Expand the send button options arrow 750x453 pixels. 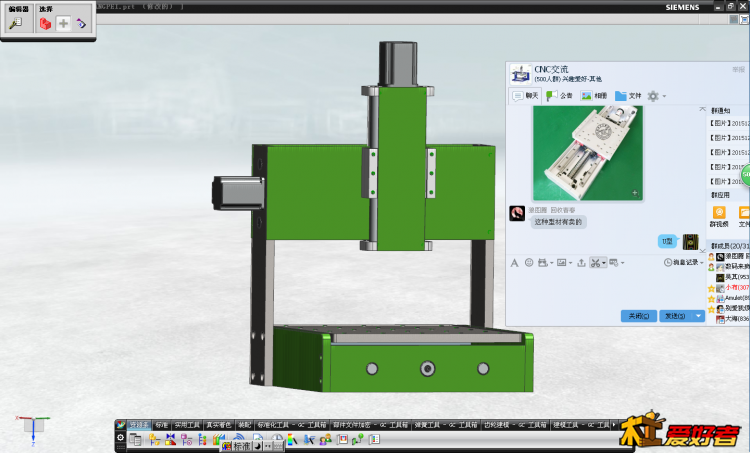pyautogui.click(x=699, y=316)
